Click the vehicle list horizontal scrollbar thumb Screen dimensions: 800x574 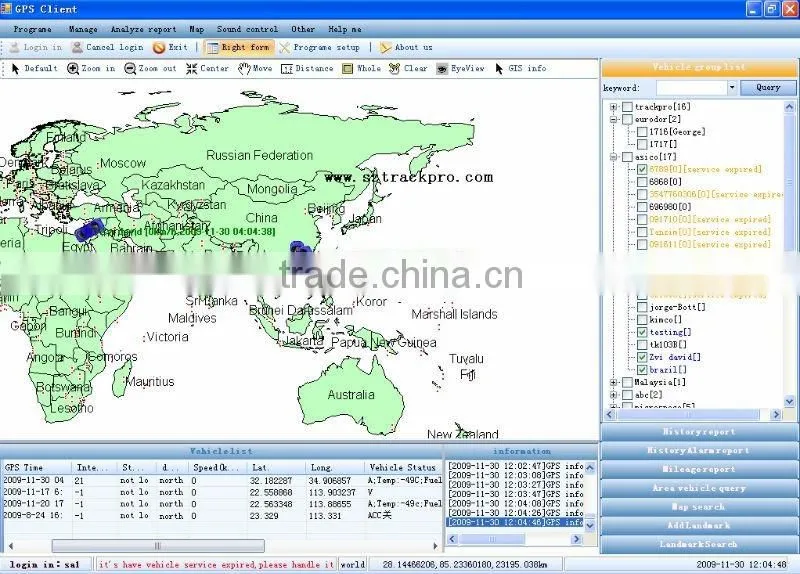pos(158,546)
